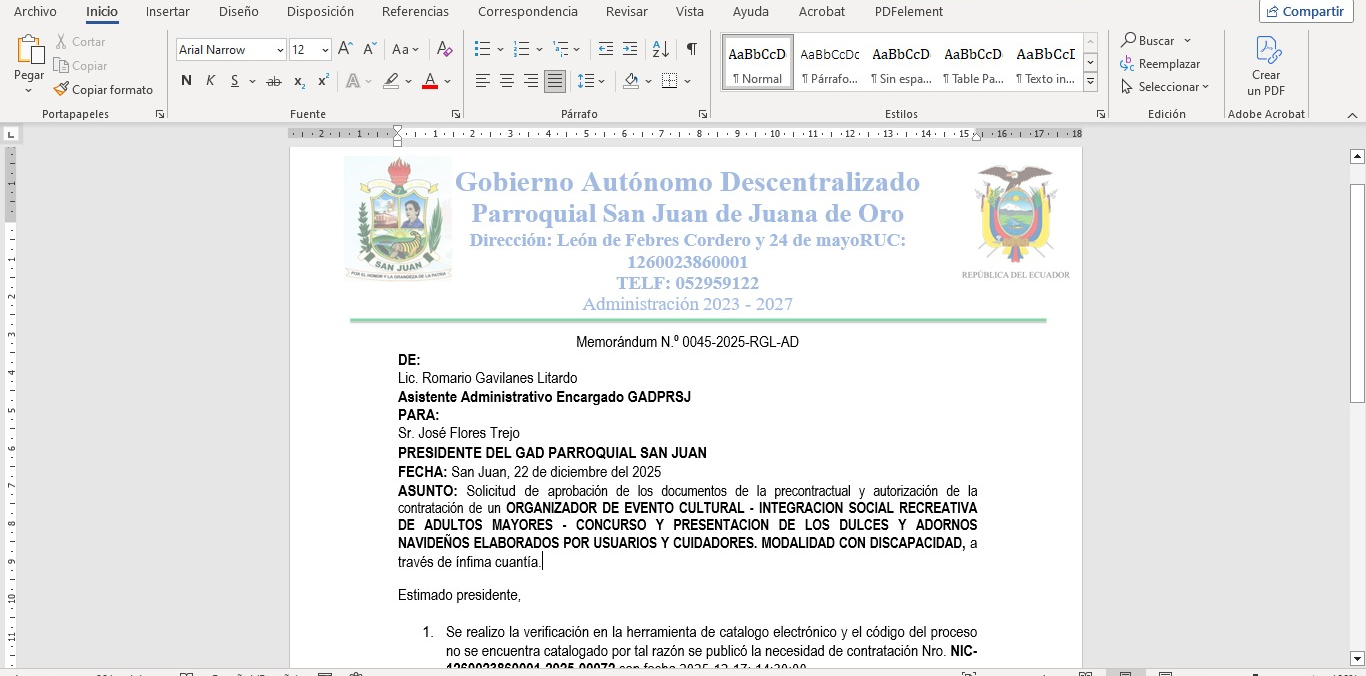The width and height of the screenshot is (1366, 676).
Task: Open the Referencias ribbon tab
Action: pos(415,12)
